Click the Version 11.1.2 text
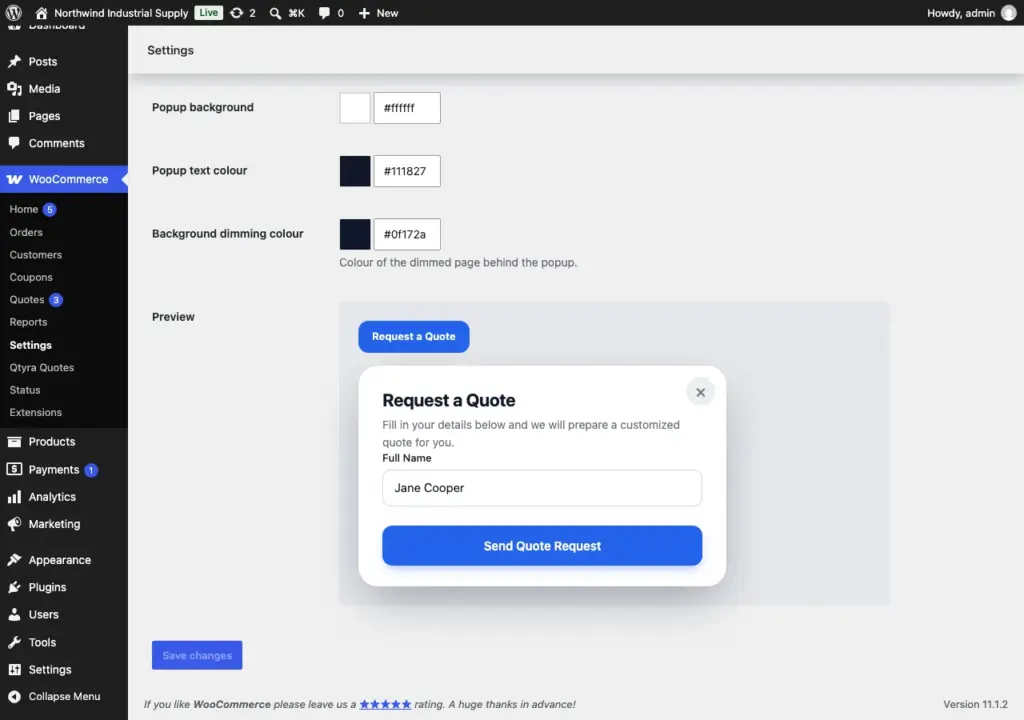The width and height of the screenshot is (1024, 720). pos(975,704)
